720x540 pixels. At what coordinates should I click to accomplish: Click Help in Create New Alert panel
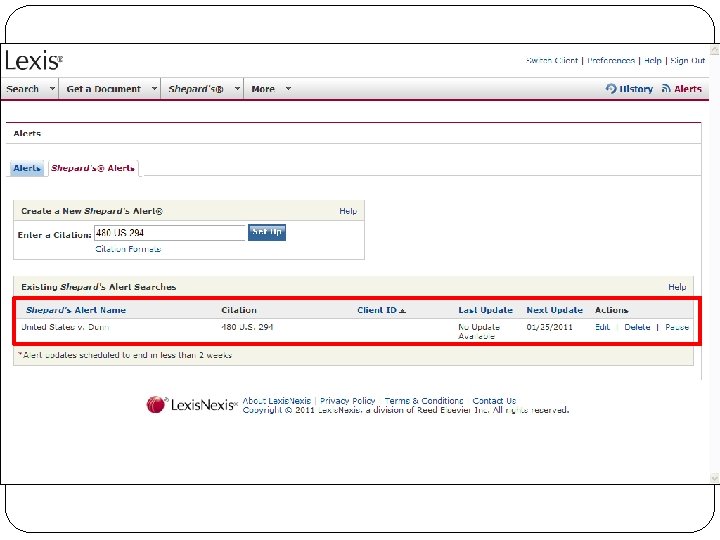[x=348, y=211]
